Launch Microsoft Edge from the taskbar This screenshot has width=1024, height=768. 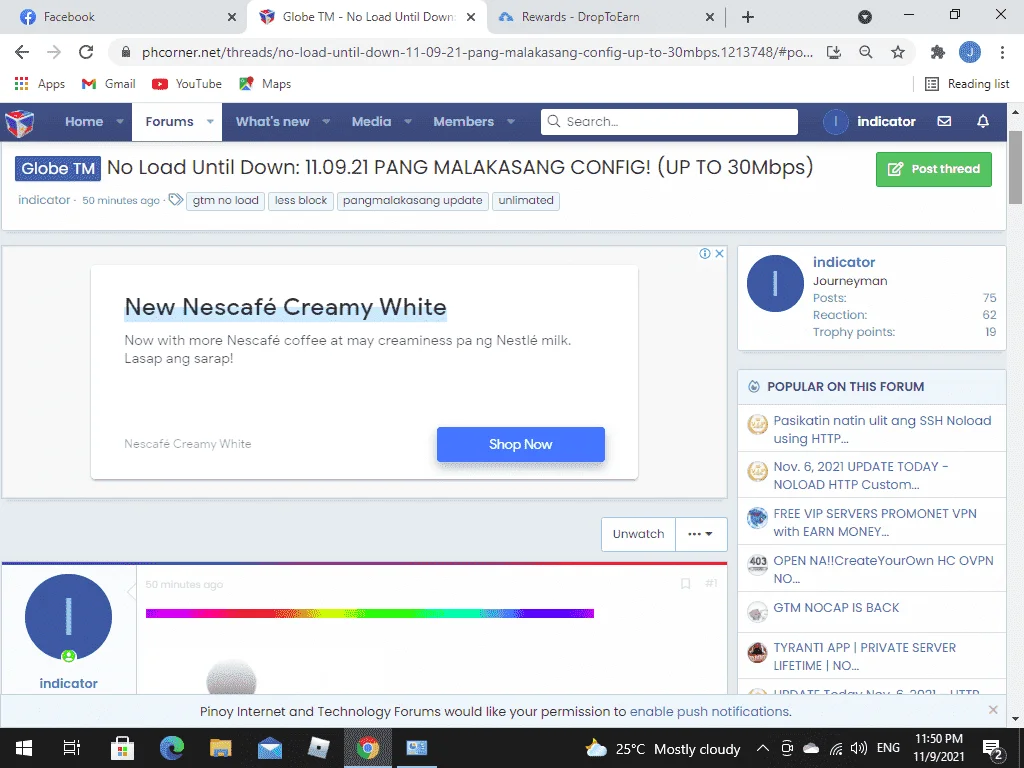coord(172,748)
